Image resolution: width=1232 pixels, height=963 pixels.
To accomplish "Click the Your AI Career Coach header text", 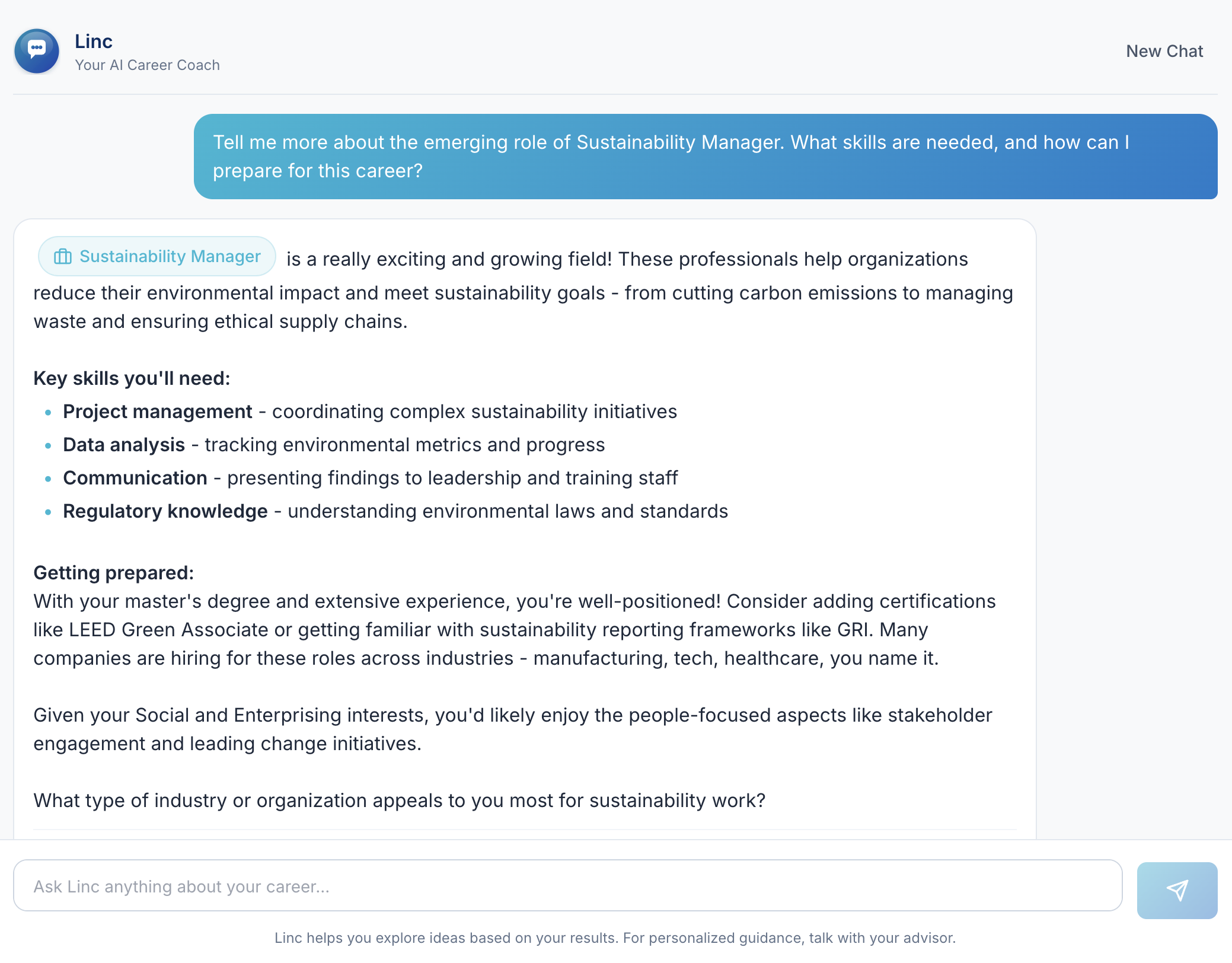I will [148, 65].
